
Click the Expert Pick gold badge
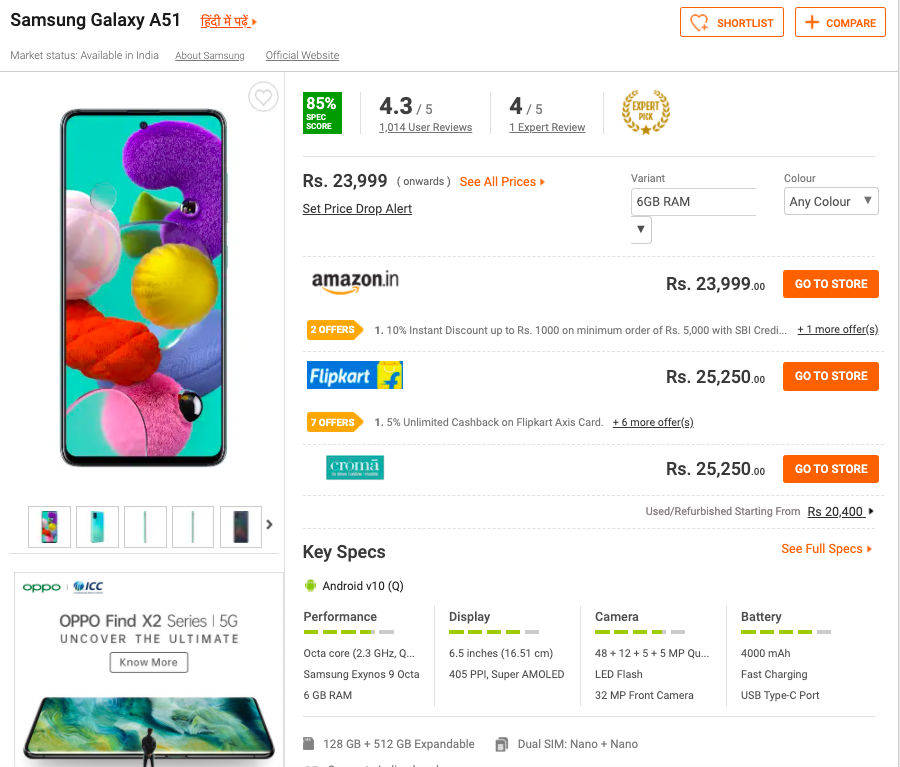(x=645, y=112)
